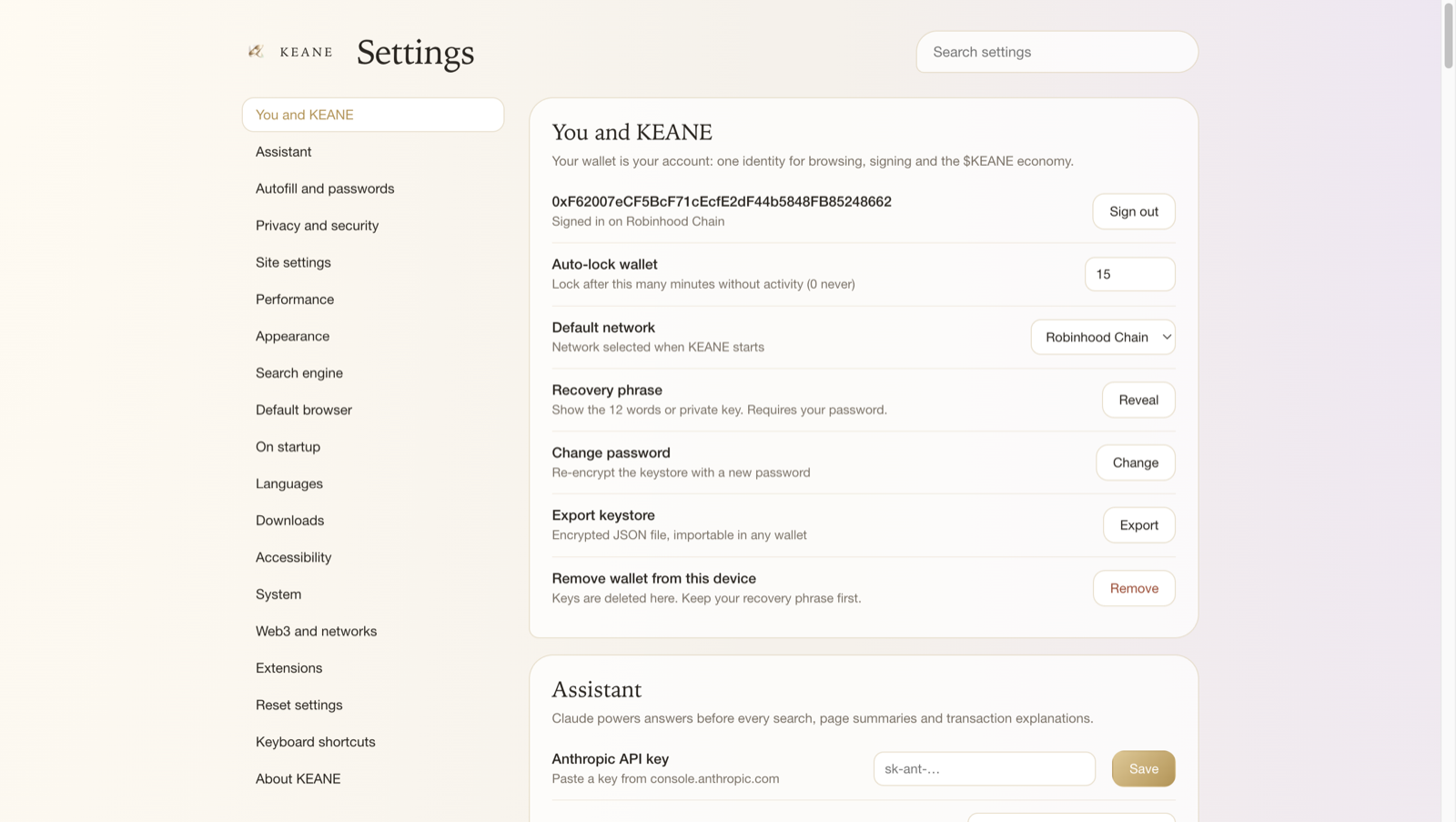The width and height of the screenshot is (1456, 822).
Task: Open Privacy and security section
Action: 373,226
